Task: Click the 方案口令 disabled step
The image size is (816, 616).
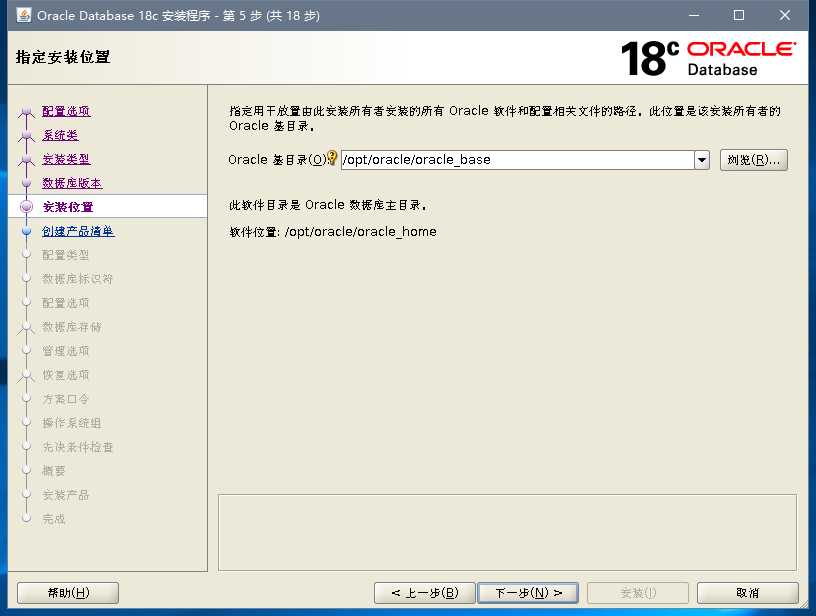Action: [66, 399]
